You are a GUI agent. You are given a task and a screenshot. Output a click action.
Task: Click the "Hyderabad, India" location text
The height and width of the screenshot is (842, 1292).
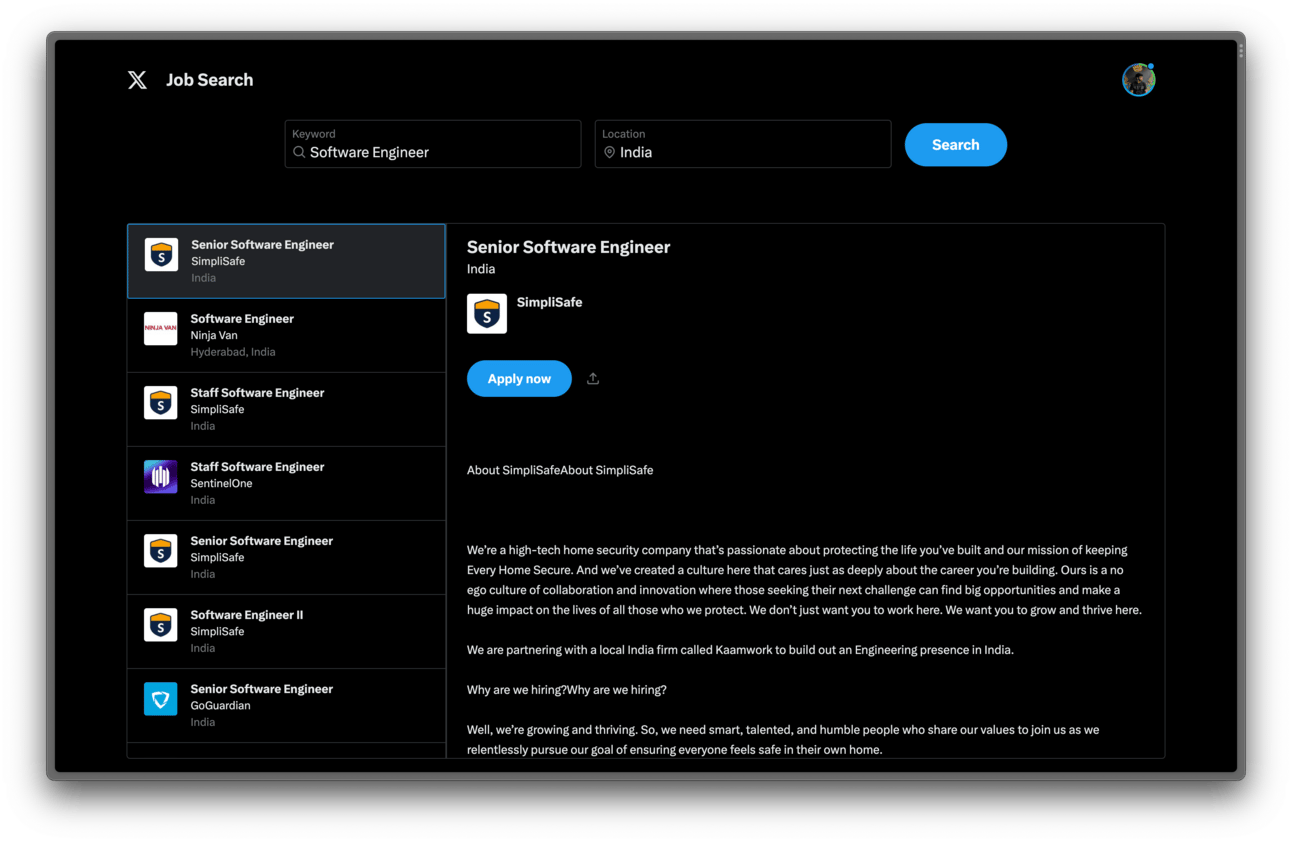pyautogui.click(x=233, y=352)
